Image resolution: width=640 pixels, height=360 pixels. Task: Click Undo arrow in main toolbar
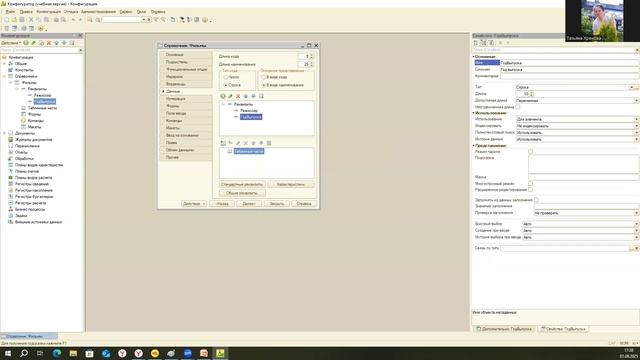(73, 20)
